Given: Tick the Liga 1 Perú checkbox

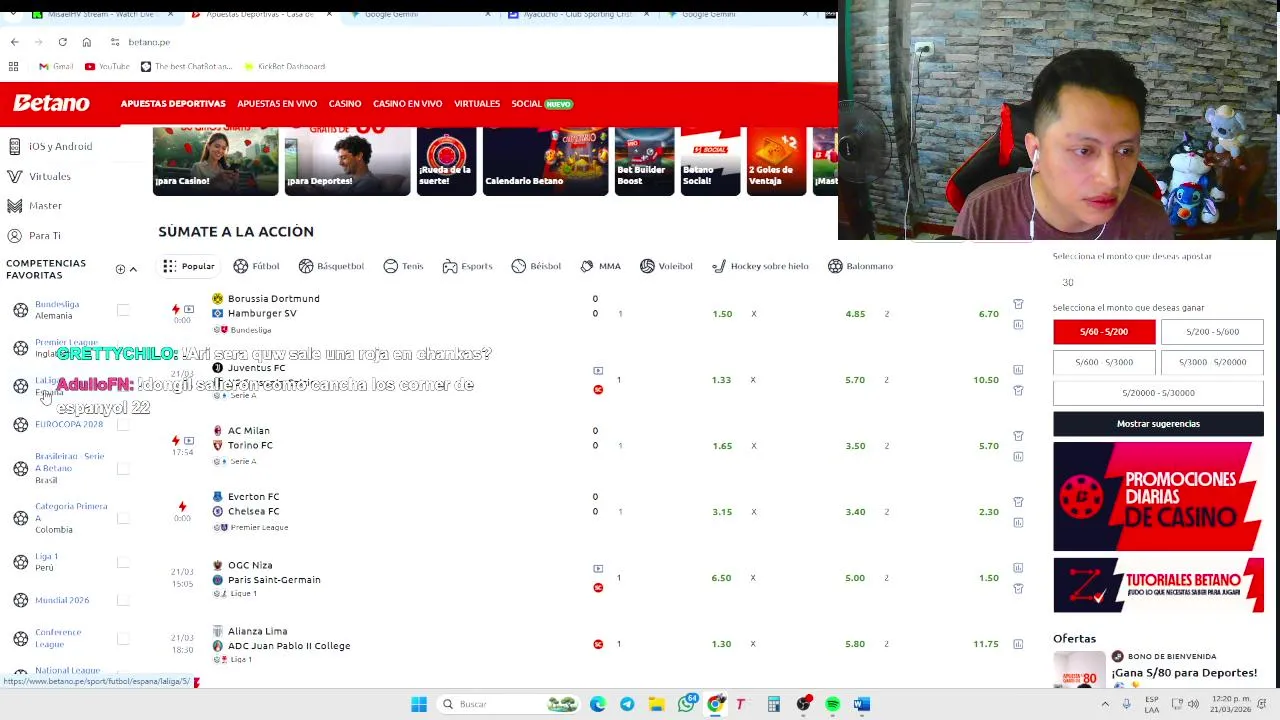Looking at the screenshot, I should click(123, 562).
